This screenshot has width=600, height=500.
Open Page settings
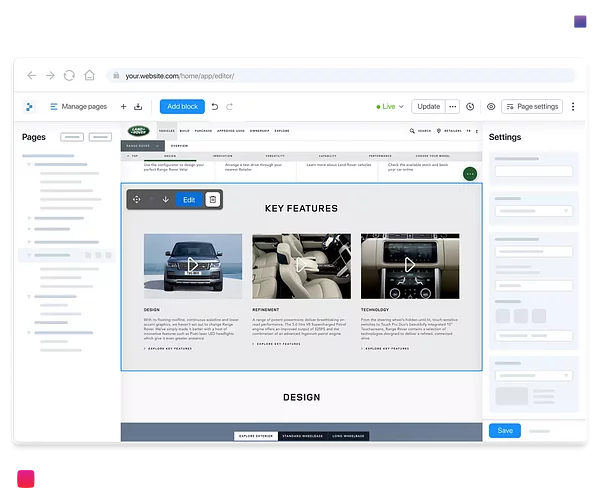532,106
